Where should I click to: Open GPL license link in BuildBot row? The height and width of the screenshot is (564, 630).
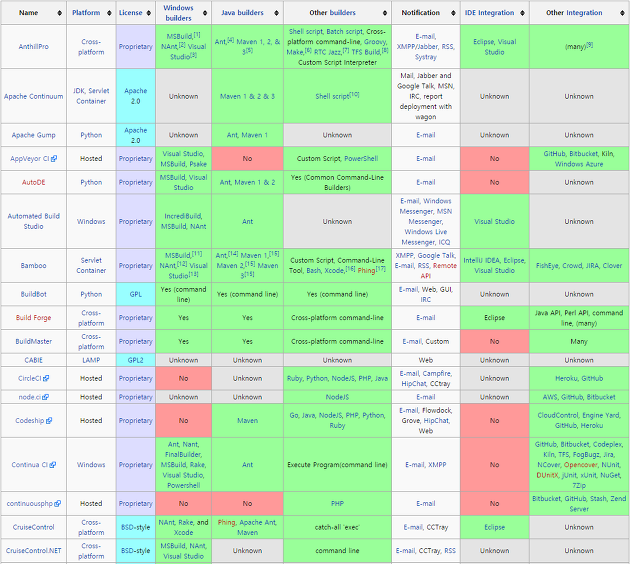coord(135,294)
